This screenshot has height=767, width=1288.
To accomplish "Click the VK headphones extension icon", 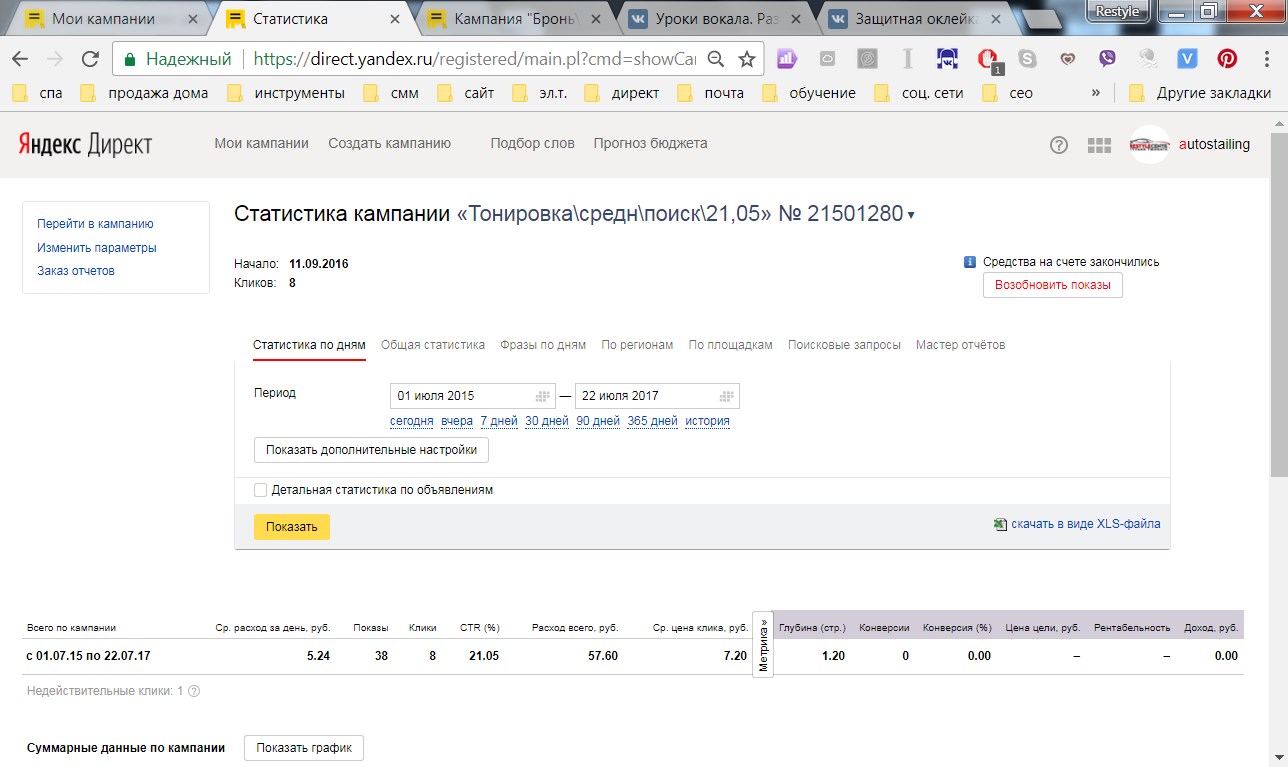I will pos(947,59).
